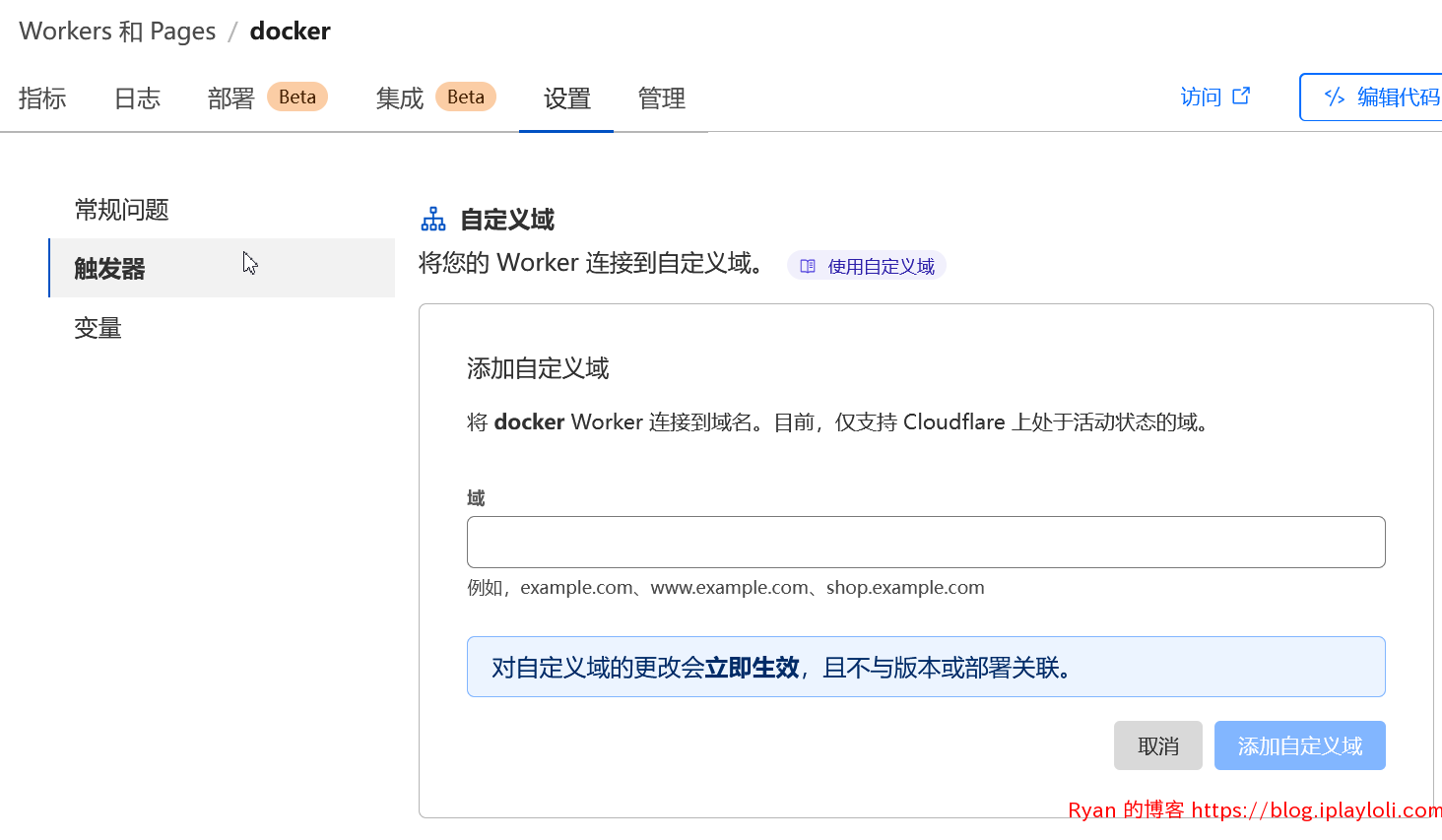Switch to the 日志 logs tab

click(x=137, y=98)
